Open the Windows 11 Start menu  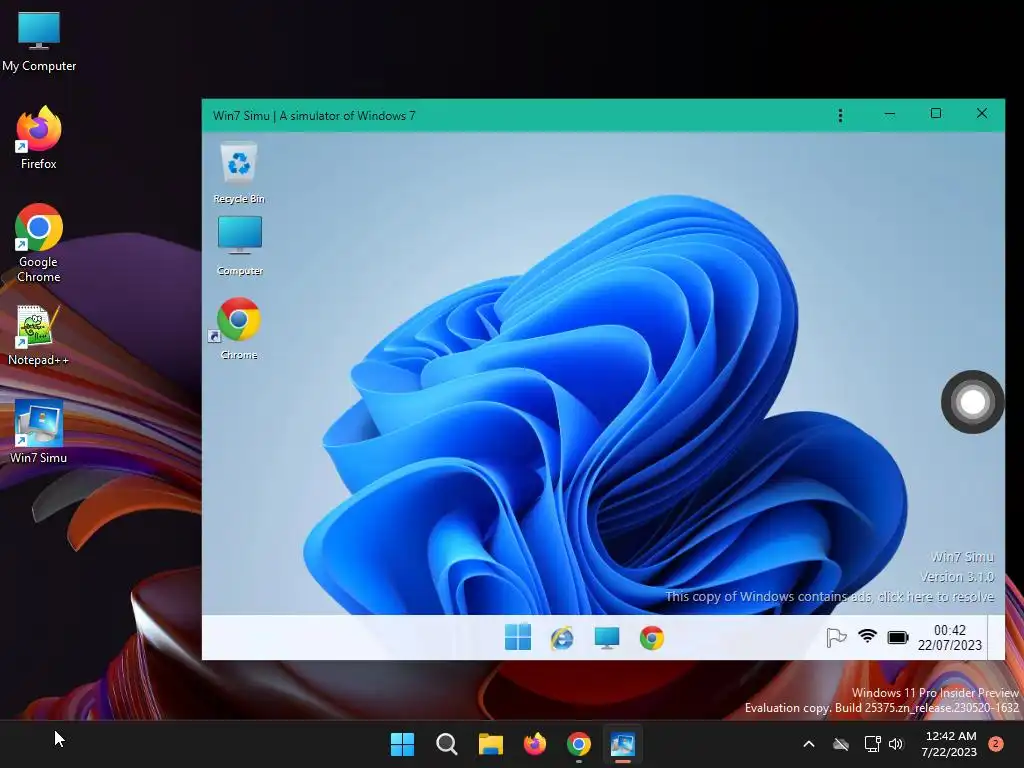402,744
